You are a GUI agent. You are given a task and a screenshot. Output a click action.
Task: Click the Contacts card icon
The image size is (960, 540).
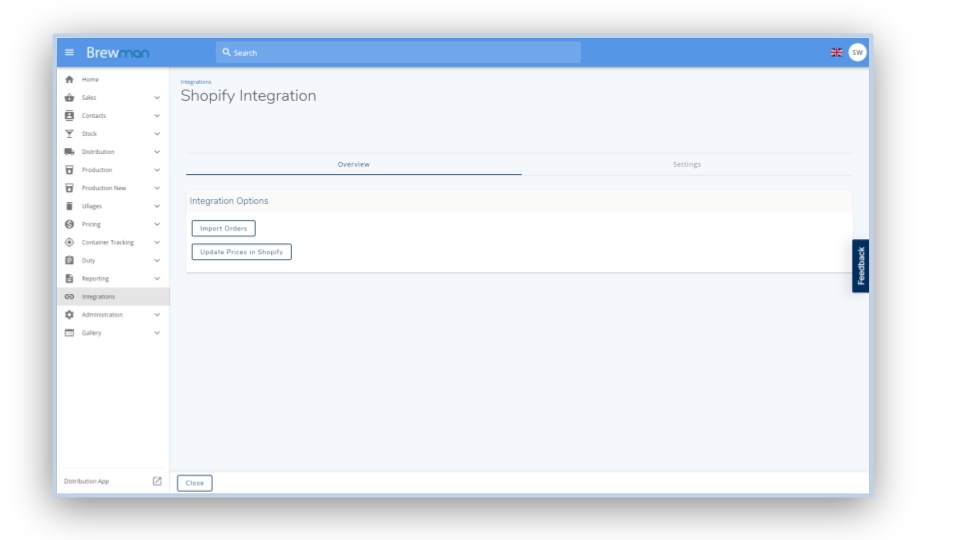click(69, 116)
